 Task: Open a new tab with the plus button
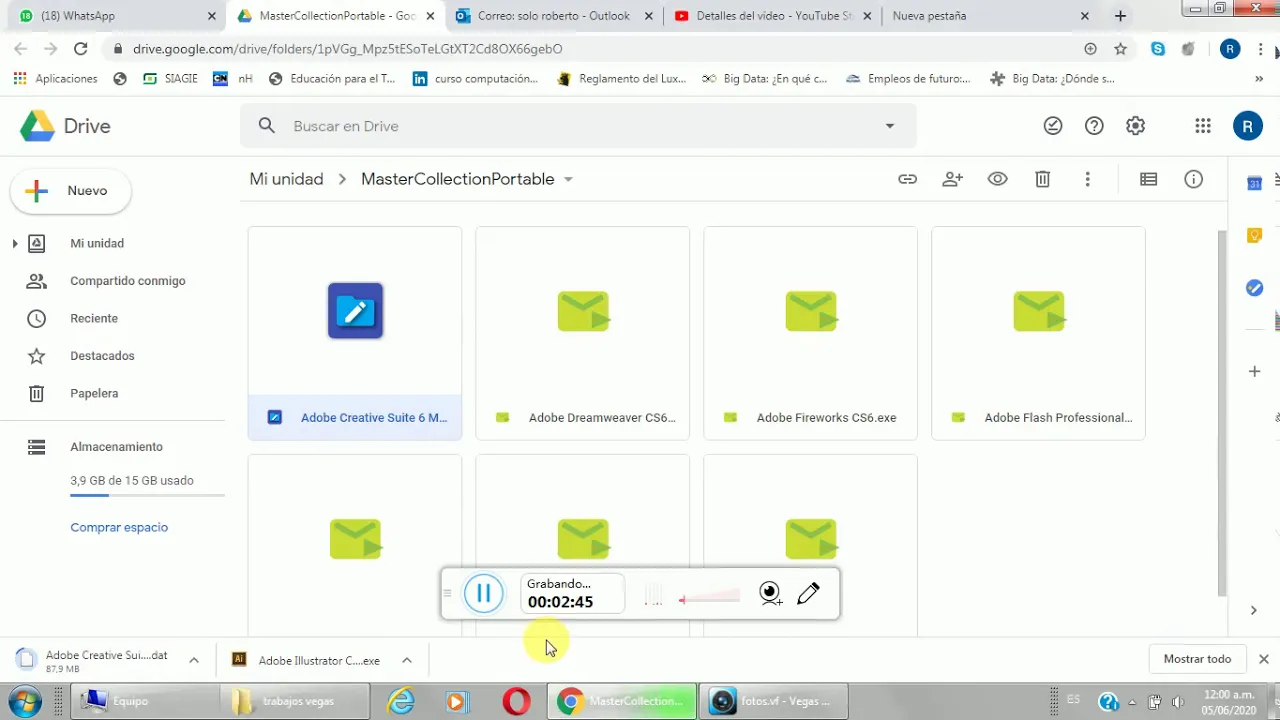coord(1120,16)
